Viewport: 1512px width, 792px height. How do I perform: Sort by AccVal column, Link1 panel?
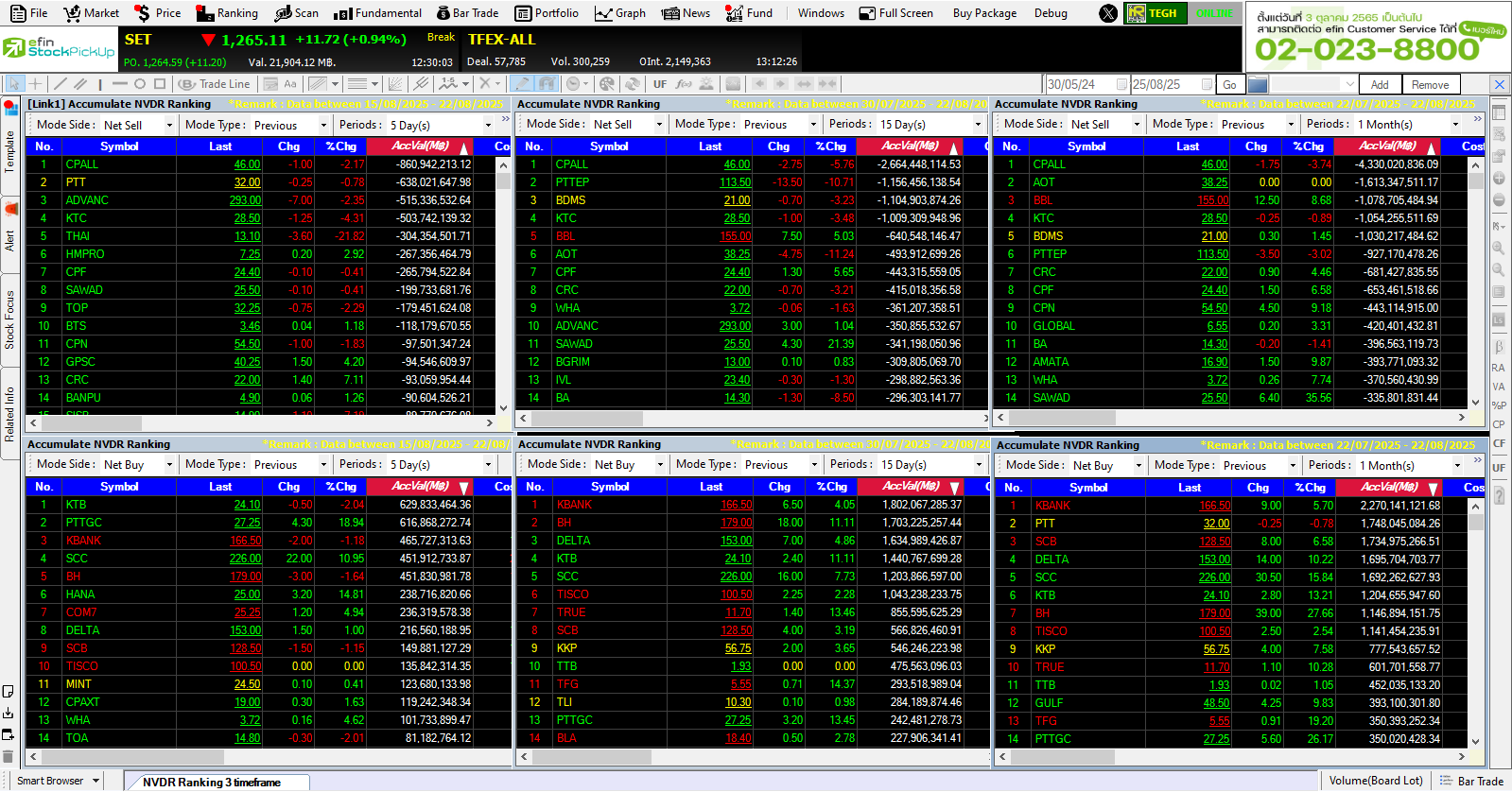click(419, 146)
